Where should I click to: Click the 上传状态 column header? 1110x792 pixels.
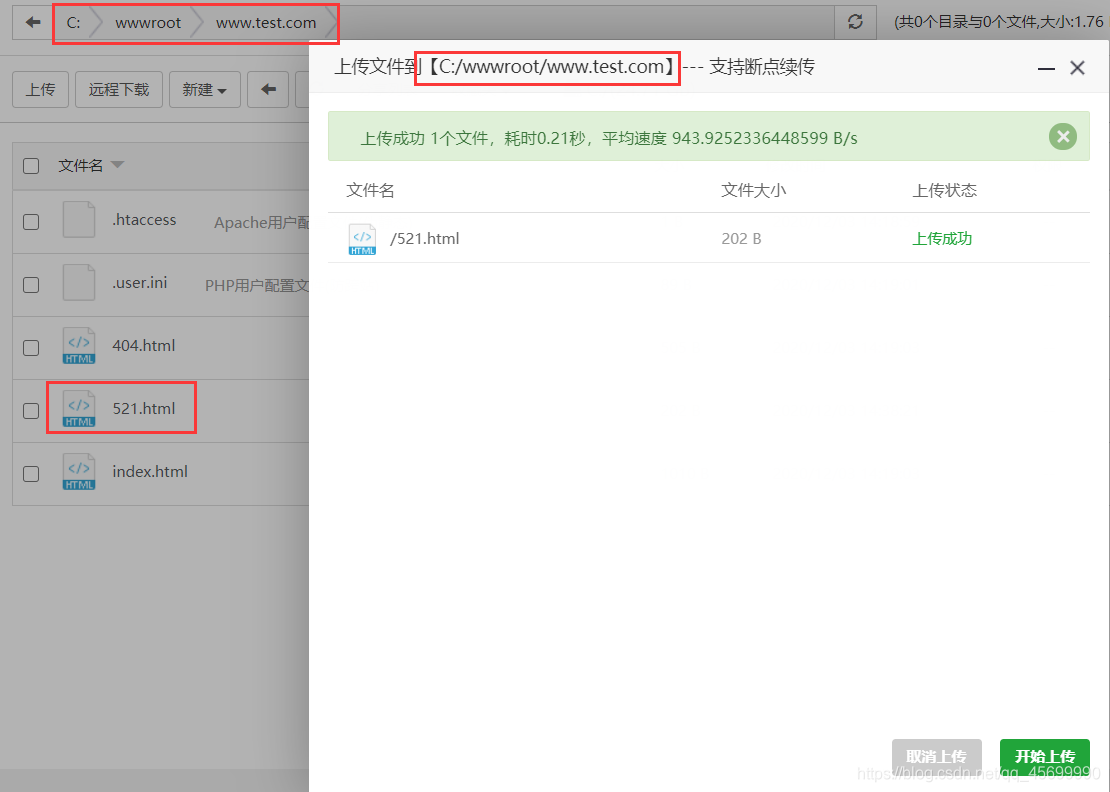click(x=944, y=190)
